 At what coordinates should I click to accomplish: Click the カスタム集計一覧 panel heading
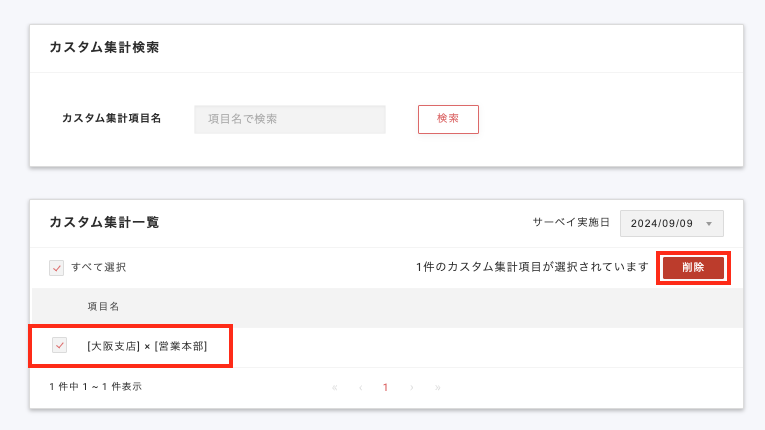pyautogui.click(x=104, y=222)
